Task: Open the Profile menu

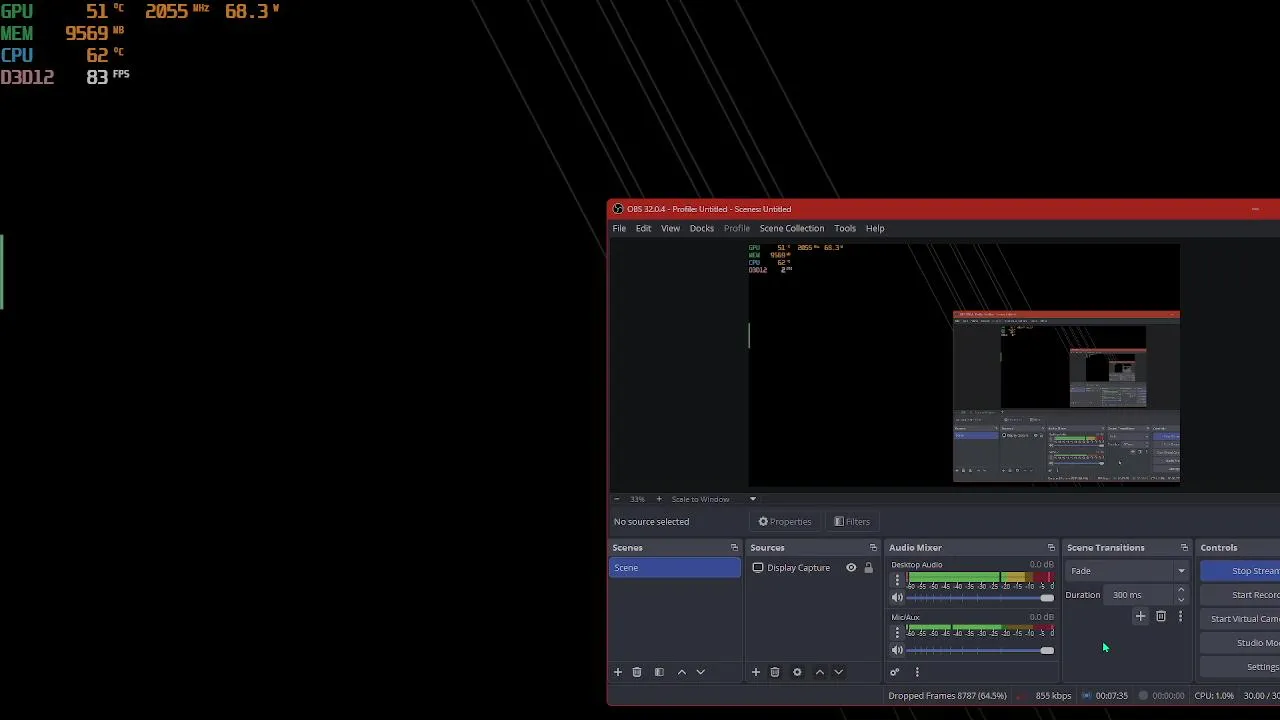Action: 737,228
